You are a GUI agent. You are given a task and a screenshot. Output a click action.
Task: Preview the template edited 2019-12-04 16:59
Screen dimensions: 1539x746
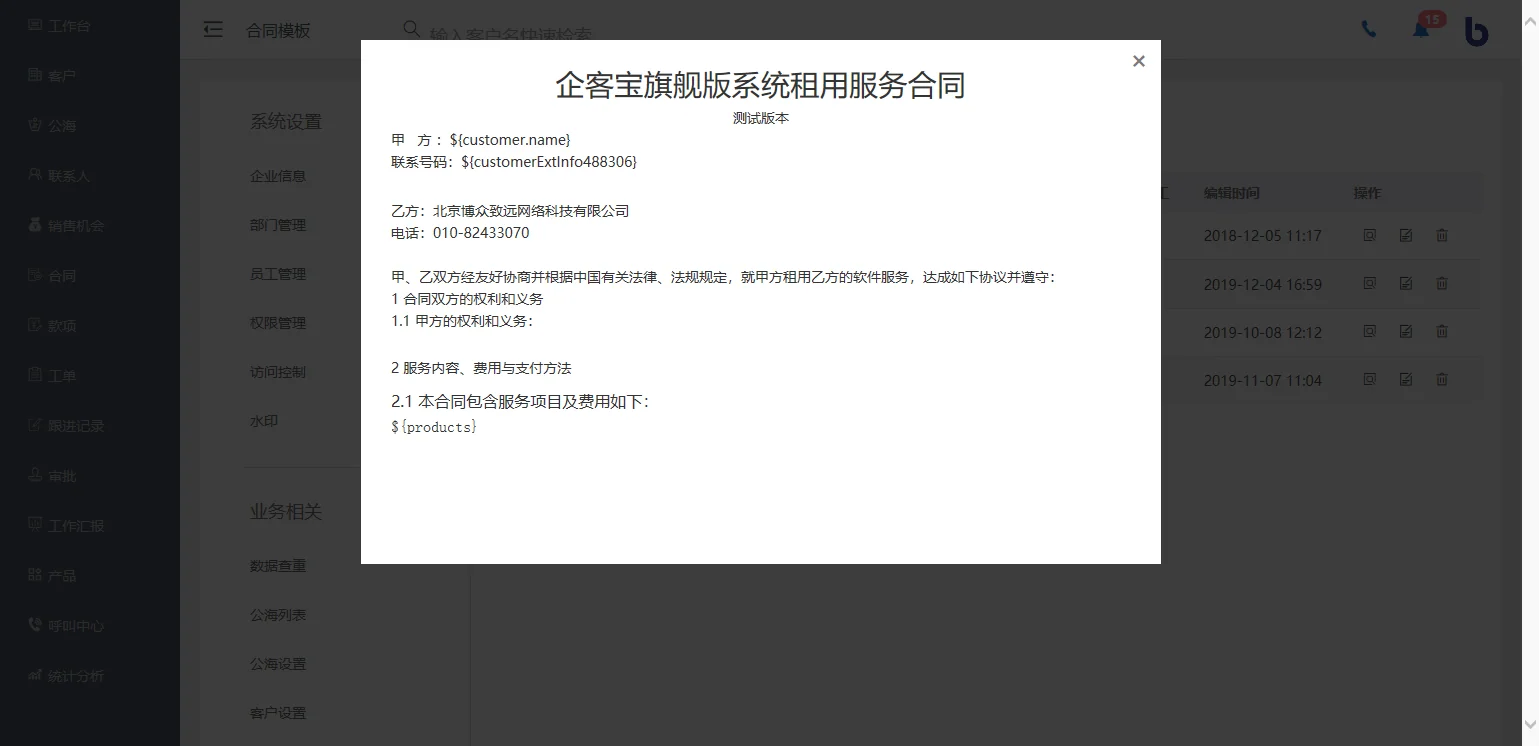pos(1370,284)
